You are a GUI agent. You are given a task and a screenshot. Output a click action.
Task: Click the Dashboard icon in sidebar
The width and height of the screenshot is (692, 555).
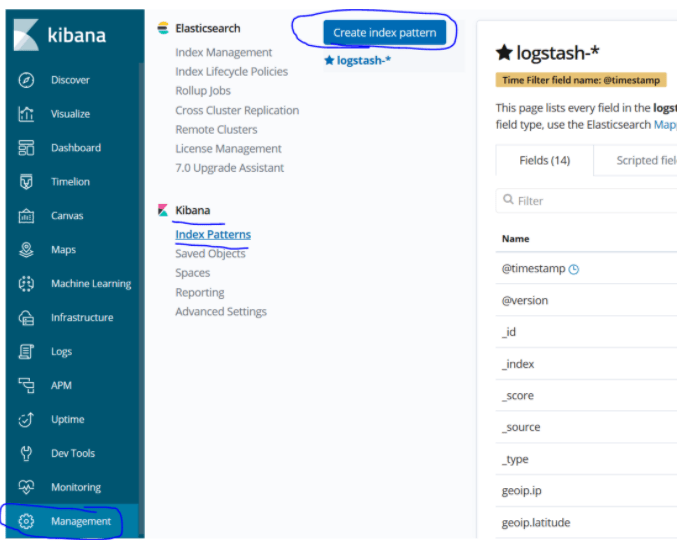coord(26,148)
